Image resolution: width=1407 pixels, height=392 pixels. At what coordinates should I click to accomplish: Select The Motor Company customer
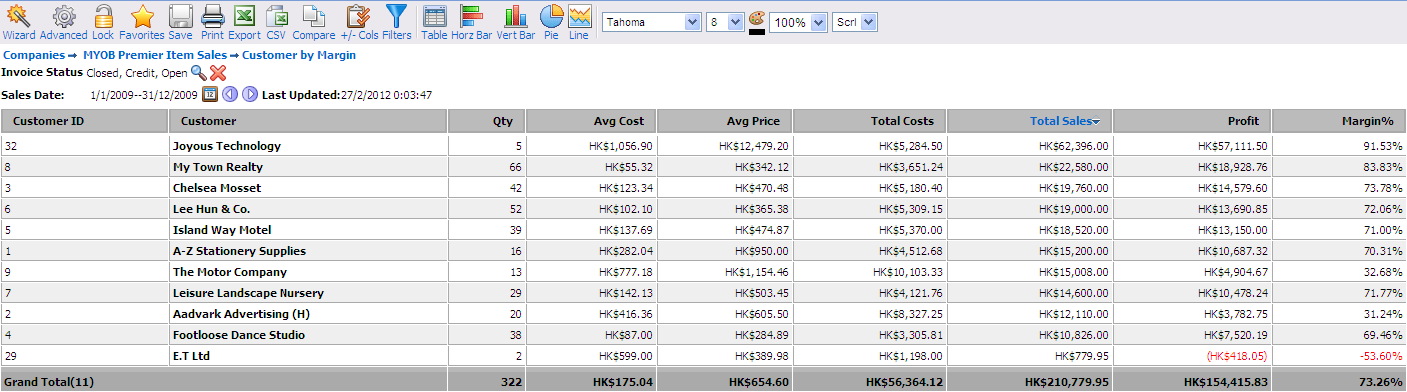coord(229,272)
